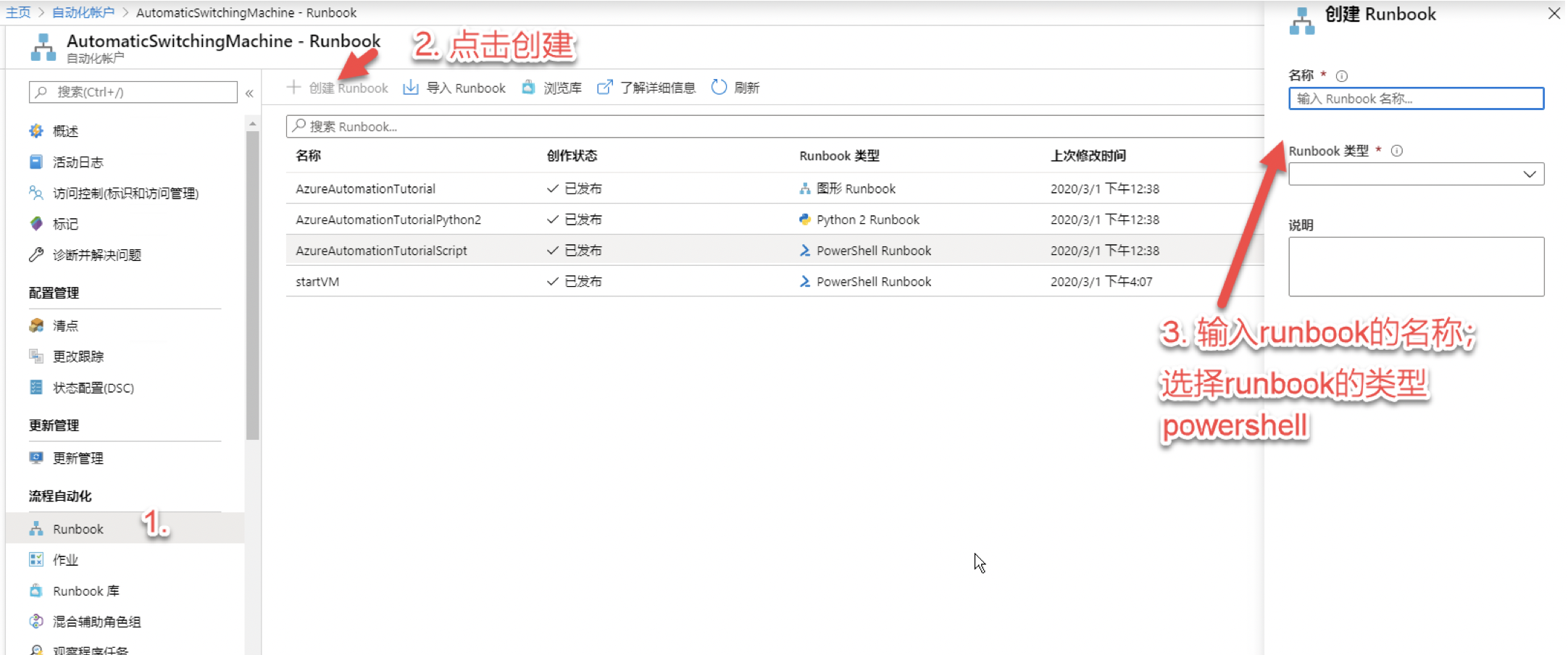The height and width of the screenshot is (655, 1568).
Task: Open the 更新管理 sidebar icon
Action: point(36,458)
